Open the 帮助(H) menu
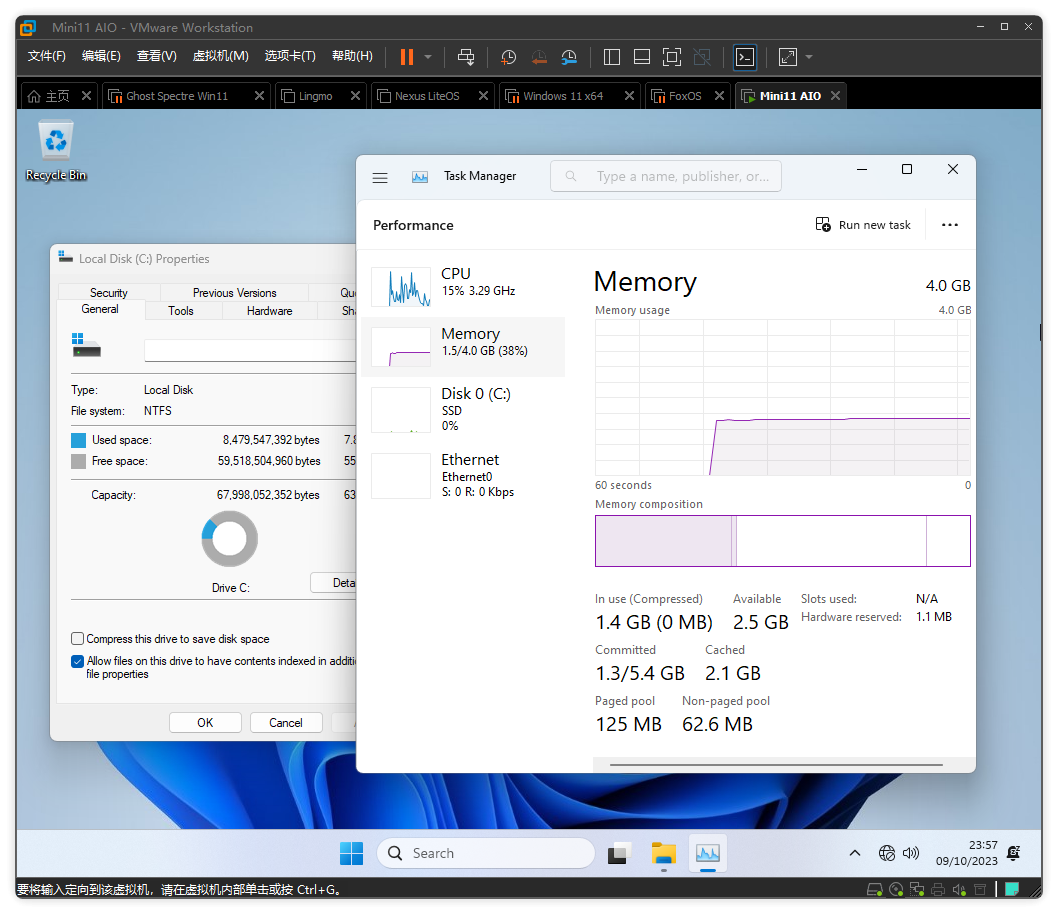The height and width of the screenshot is (914, 1058). click(352, 56)
